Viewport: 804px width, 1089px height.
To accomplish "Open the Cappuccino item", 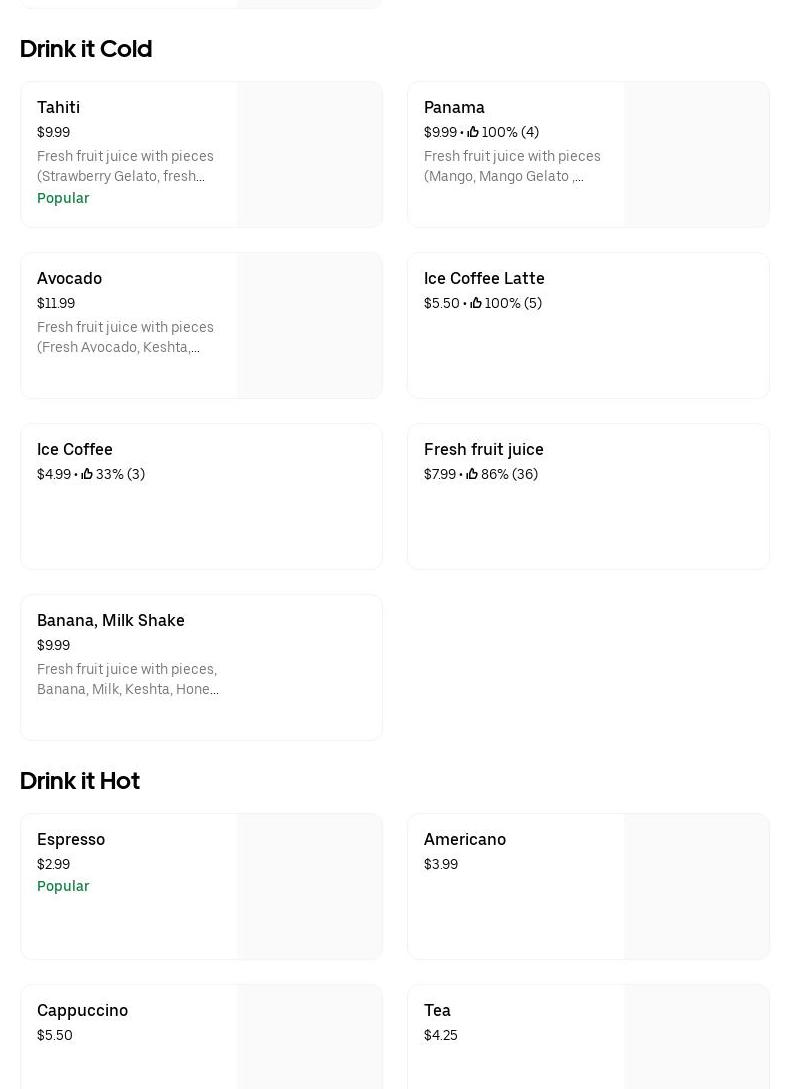I will [82, 1010].
